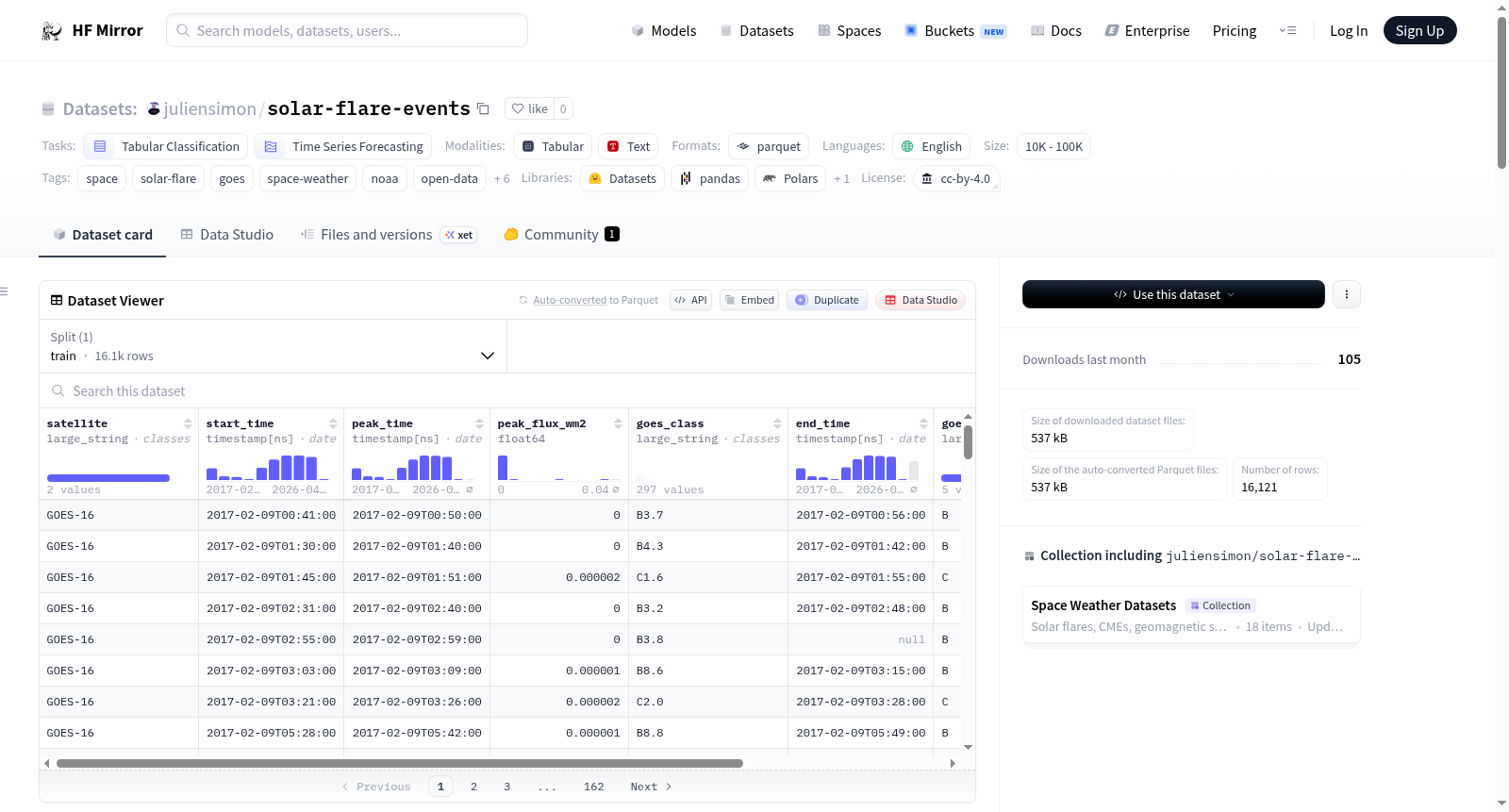
Task: Click the table's scroll-left arrow
Action: point(47,763)
